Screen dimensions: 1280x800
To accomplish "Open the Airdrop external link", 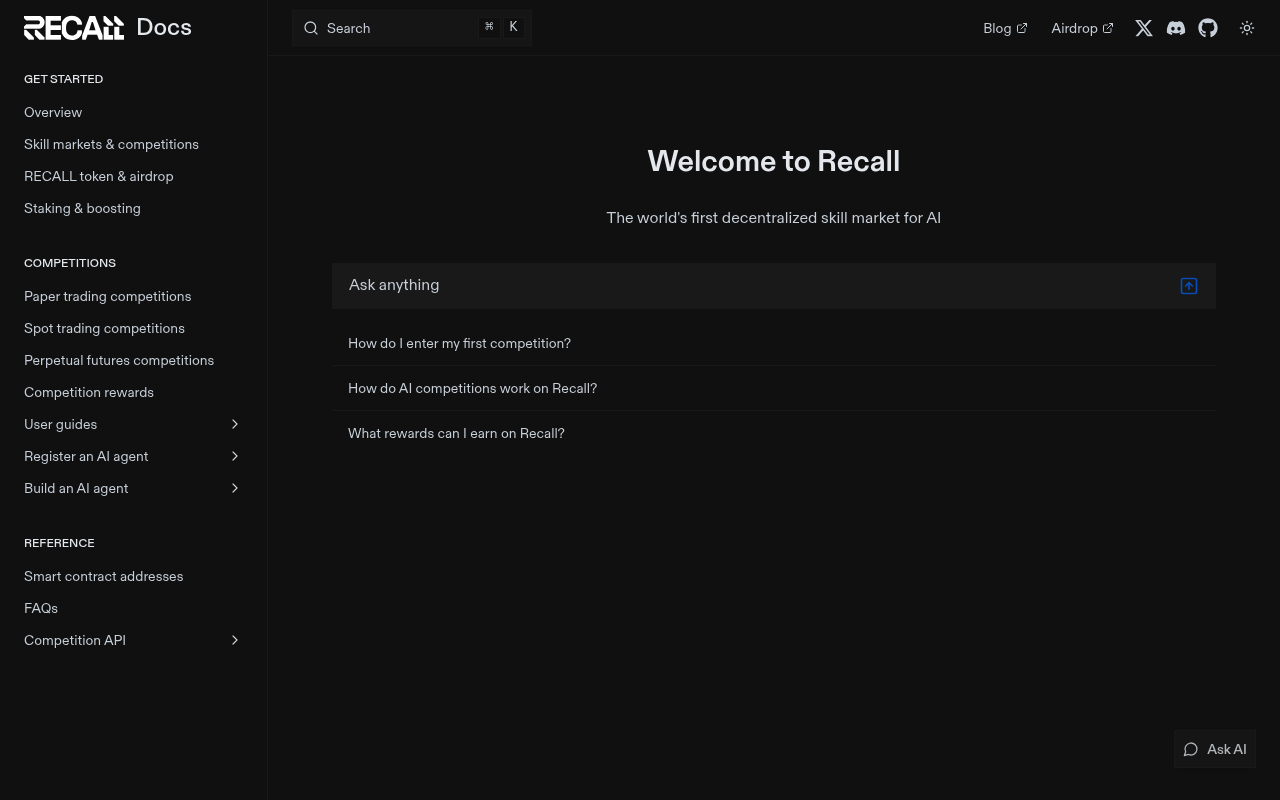I will [x=1082, y=28].
